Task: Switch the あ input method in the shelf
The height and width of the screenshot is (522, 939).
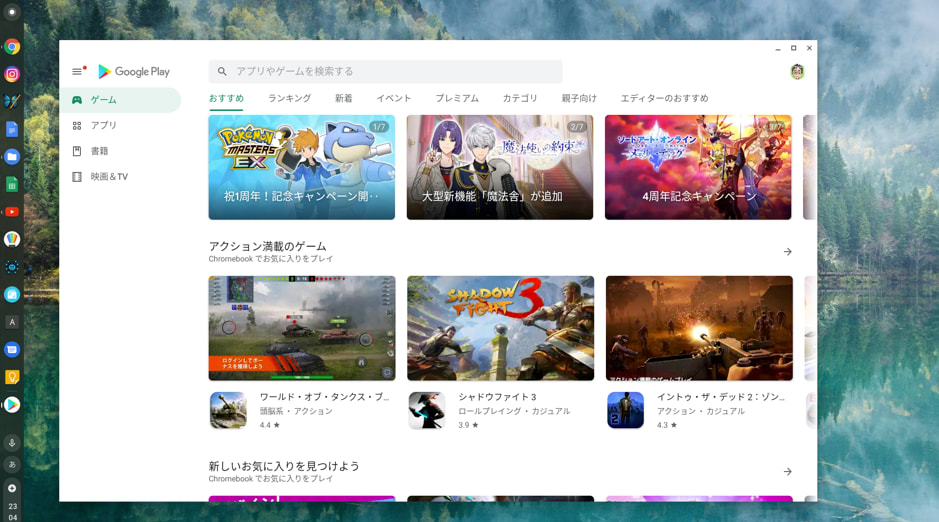Action: coord(12,465)
